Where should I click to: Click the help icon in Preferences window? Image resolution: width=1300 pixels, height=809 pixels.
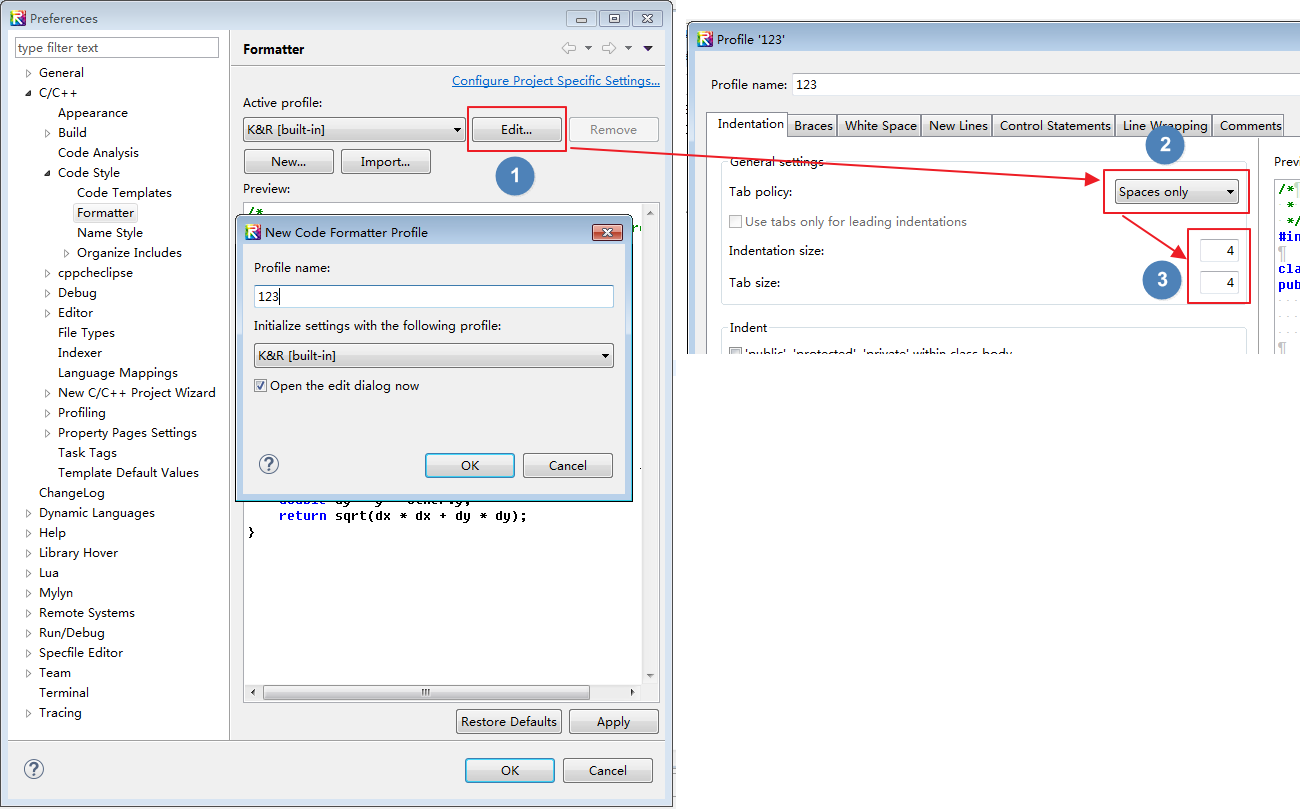point(34,769)
